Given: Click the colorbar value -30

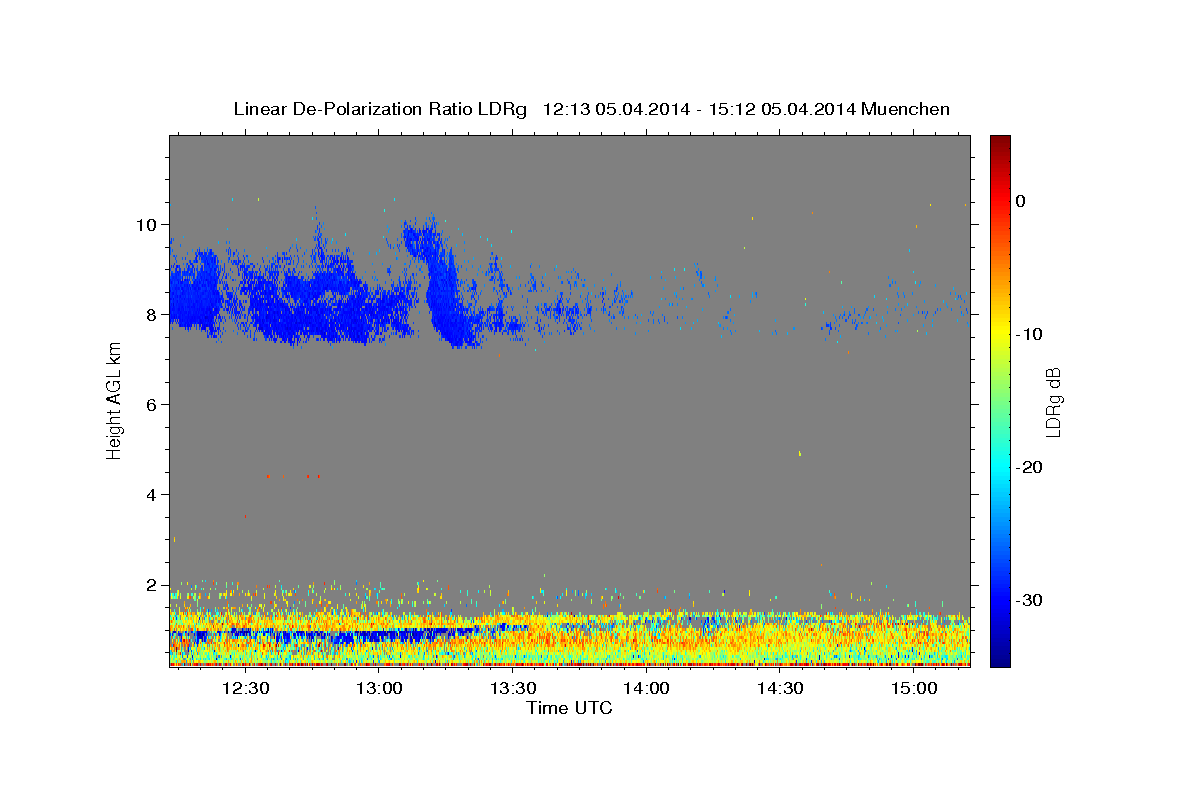Looking at the screenshot, I should [1029, 600].
